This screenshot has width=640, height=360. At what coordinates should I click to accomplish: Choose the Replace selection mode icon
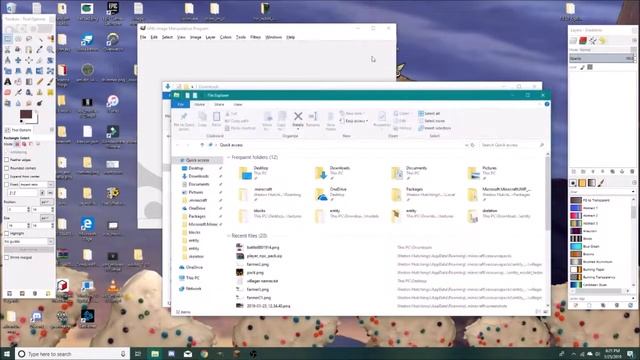click(18, 144)
